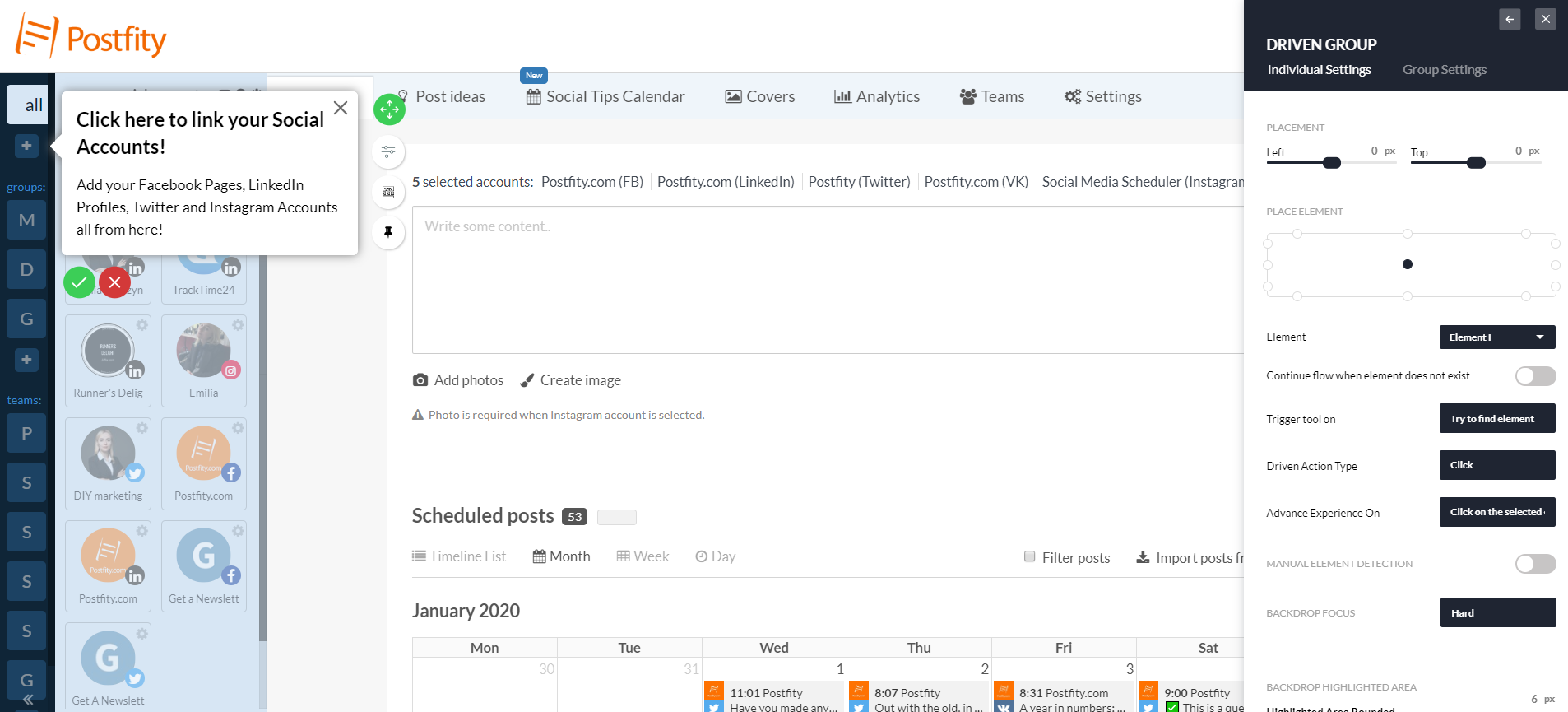
Task: Open the Try to find element dropdown
Action: point(1497,418)
